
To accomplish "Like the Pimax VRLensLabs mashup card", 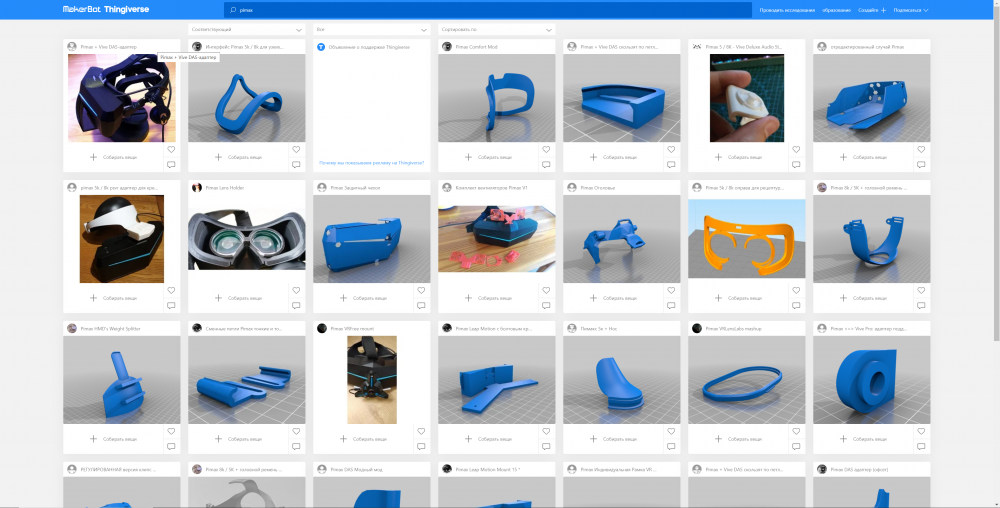I will coord(796,432).
